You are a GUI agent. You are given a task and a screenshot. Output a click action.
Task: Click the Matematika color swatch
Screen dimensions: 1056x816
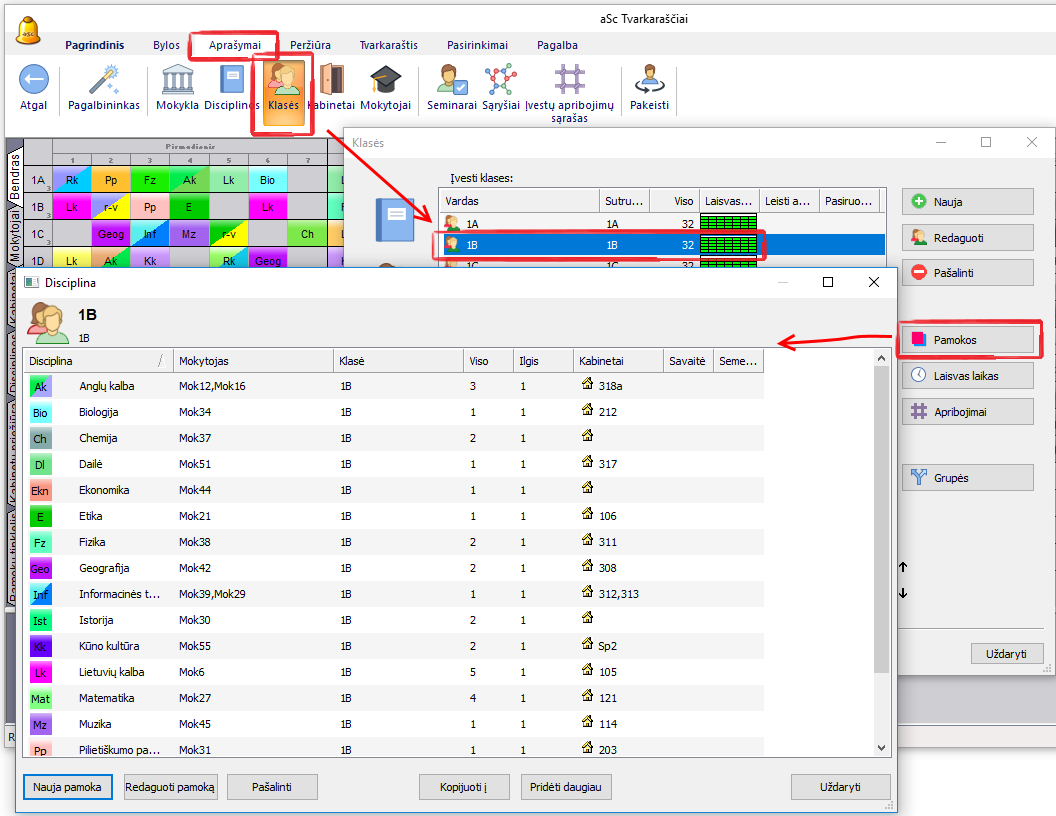(40, 698)
